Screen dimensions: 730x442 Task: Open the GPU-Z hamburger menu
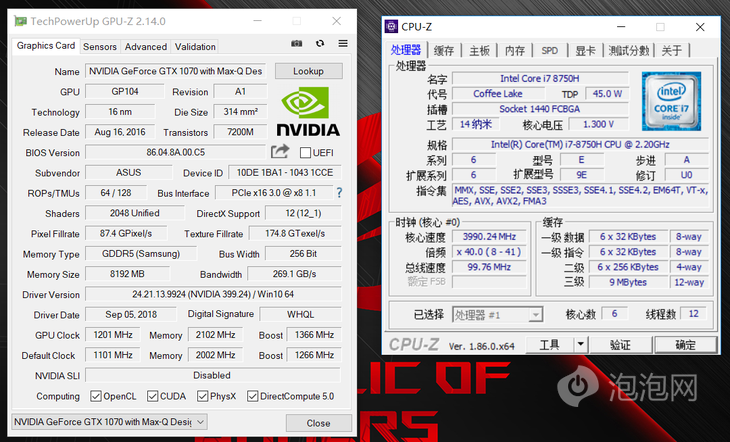[x=343, y=43]
